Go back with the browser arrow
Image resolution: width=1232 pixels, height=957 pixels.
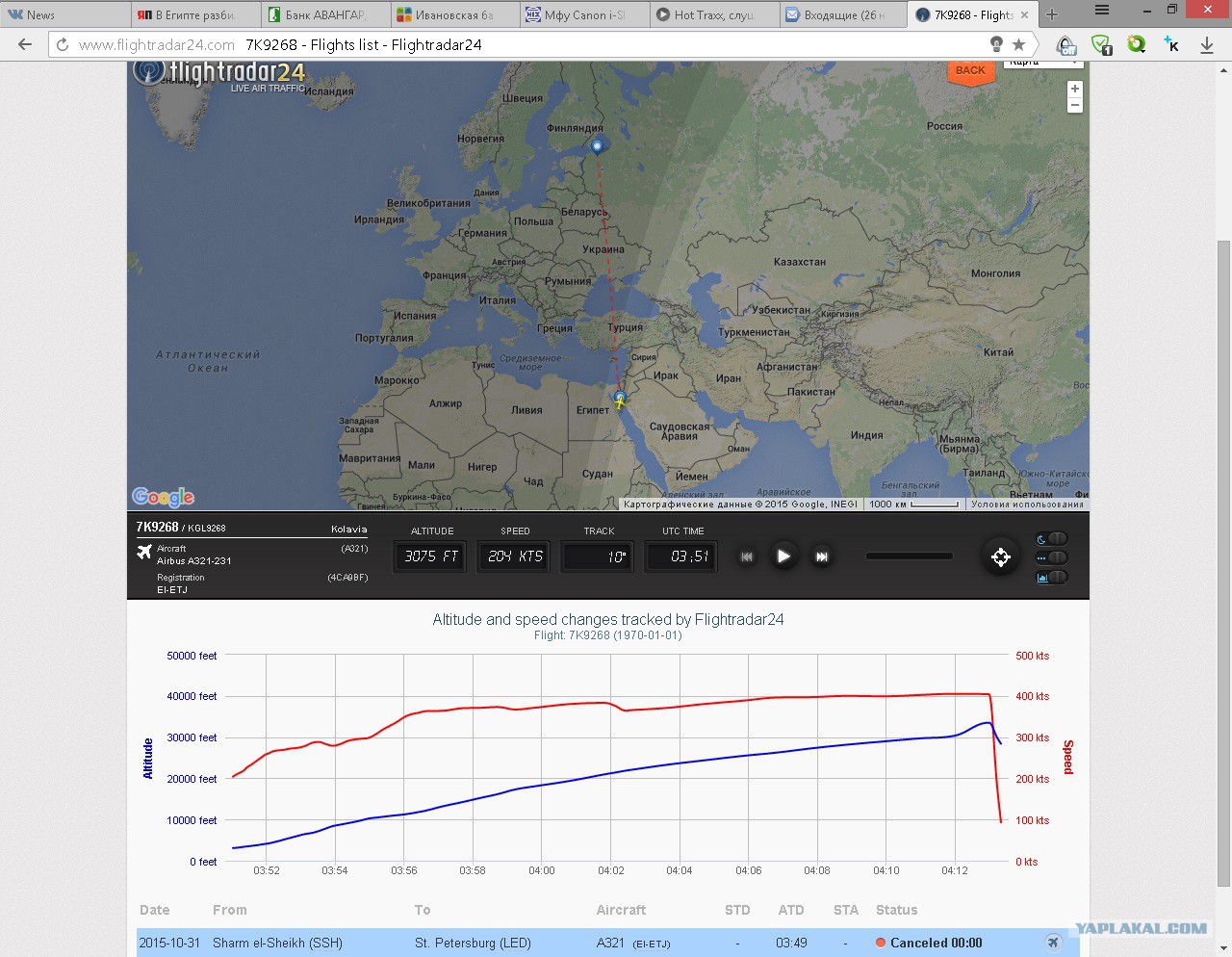point(25,44)
